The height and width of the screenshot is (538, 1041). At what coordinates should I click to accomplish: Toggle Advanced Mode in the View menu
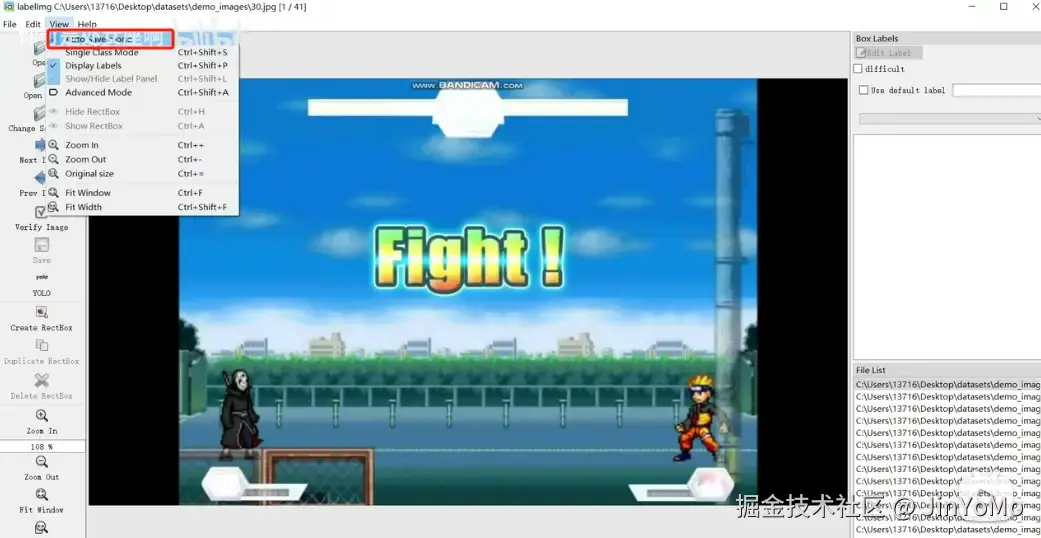coord(143,92)
